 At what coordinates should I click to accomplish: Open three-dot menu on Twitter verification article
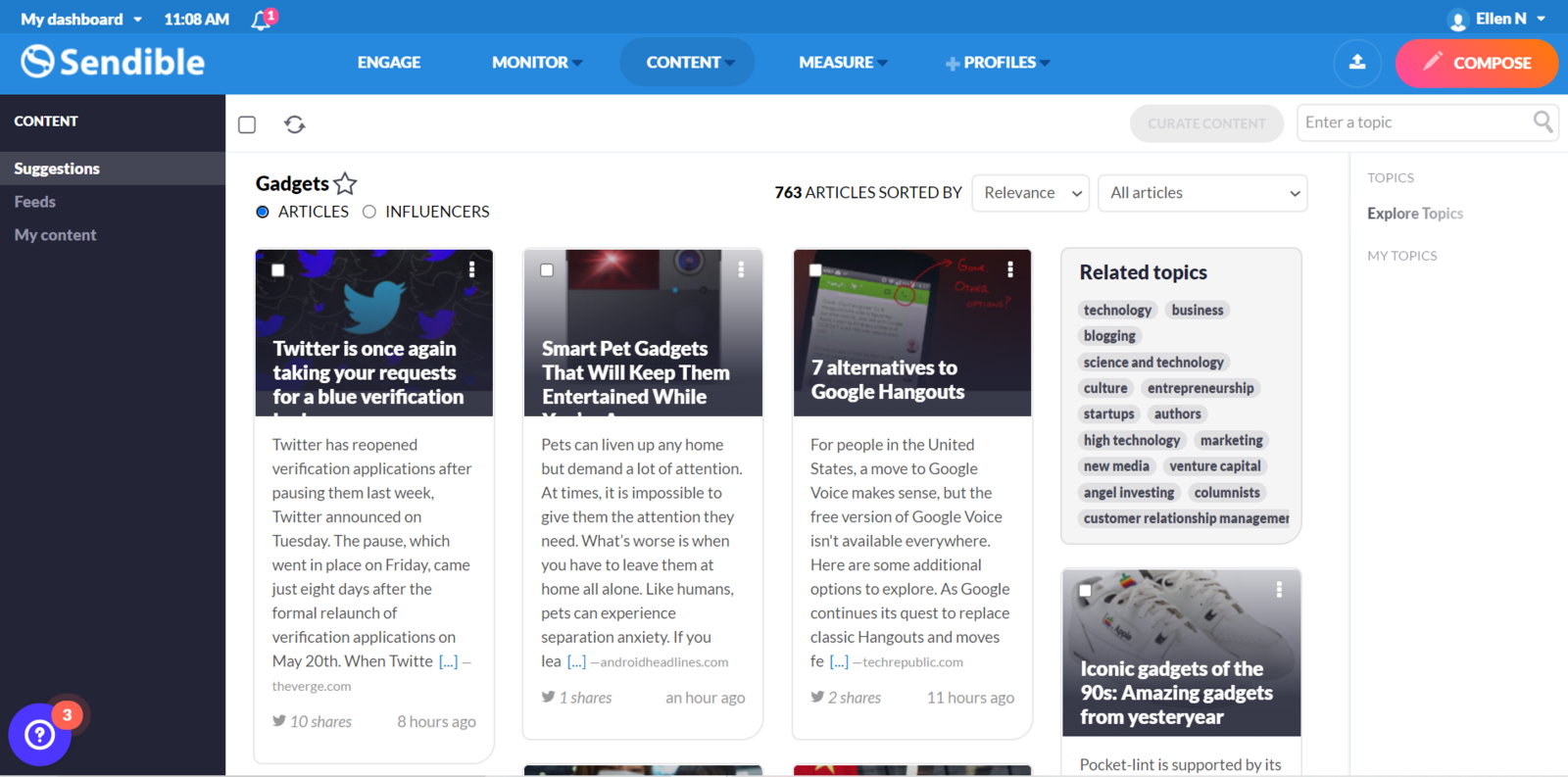[x=471, y=269]
